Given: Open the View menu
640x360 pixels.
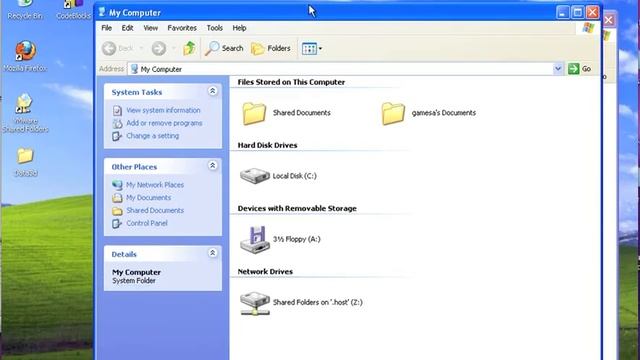Looking at the screenshot, I should [x=151, y=28].
